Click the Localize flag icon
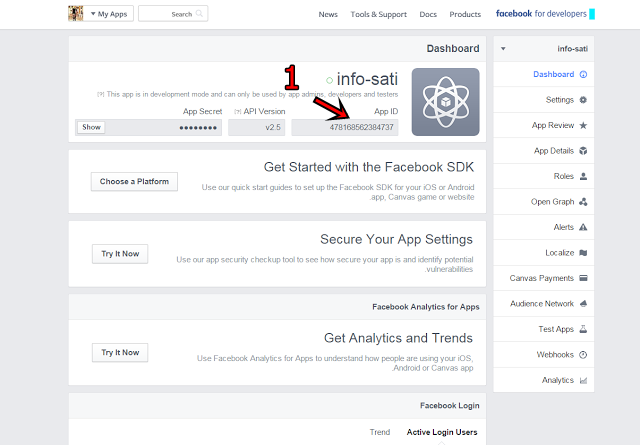This screenshot has height=445, width=640. (x=583, y=253)
